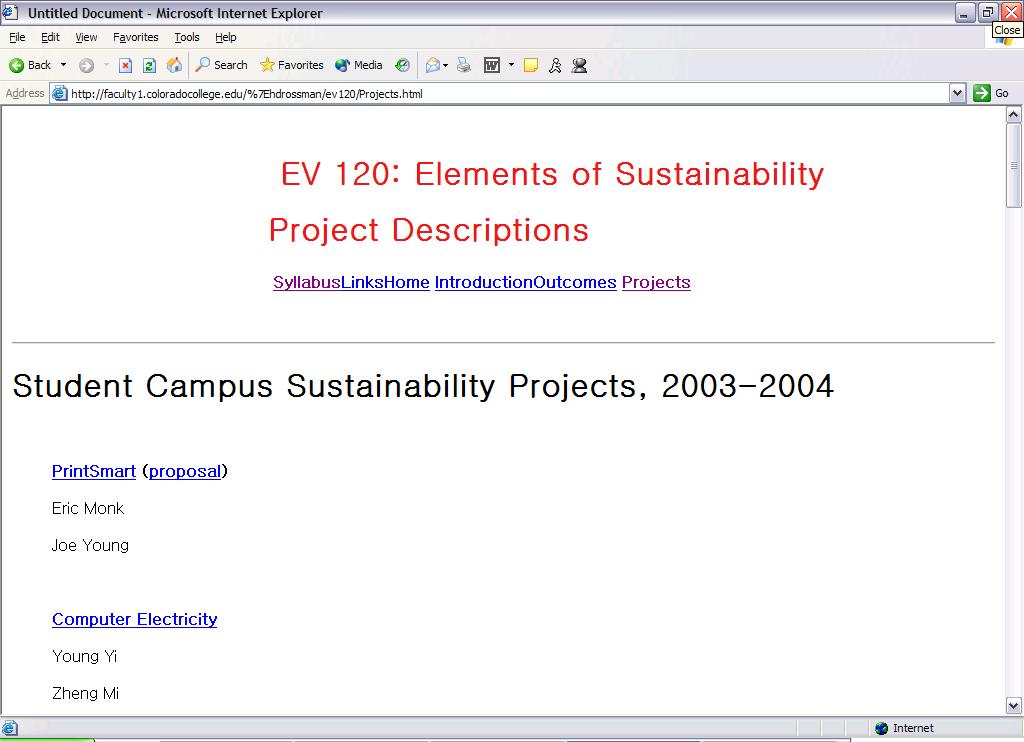Refresh the current page
Screen dimensions: 1024x742
pyautogui.click(x=149, y=65)
